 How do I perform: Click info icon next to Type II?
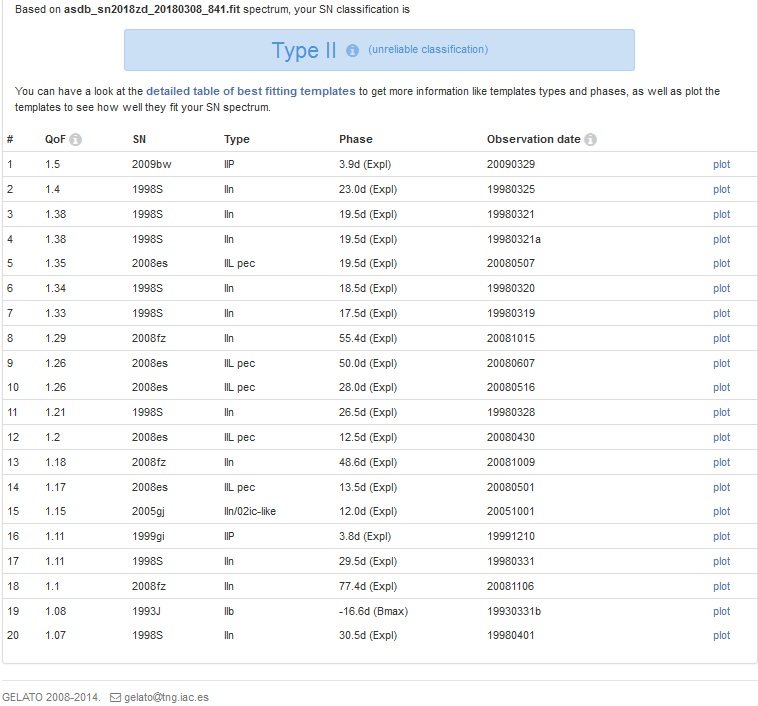352,51
